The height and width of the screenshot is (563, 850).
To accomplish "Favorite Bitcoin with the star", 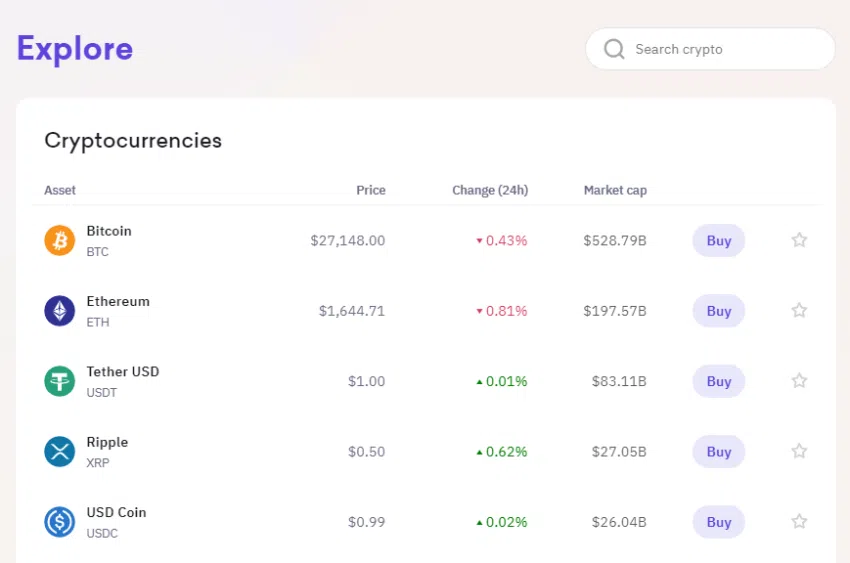I will 799,240.
